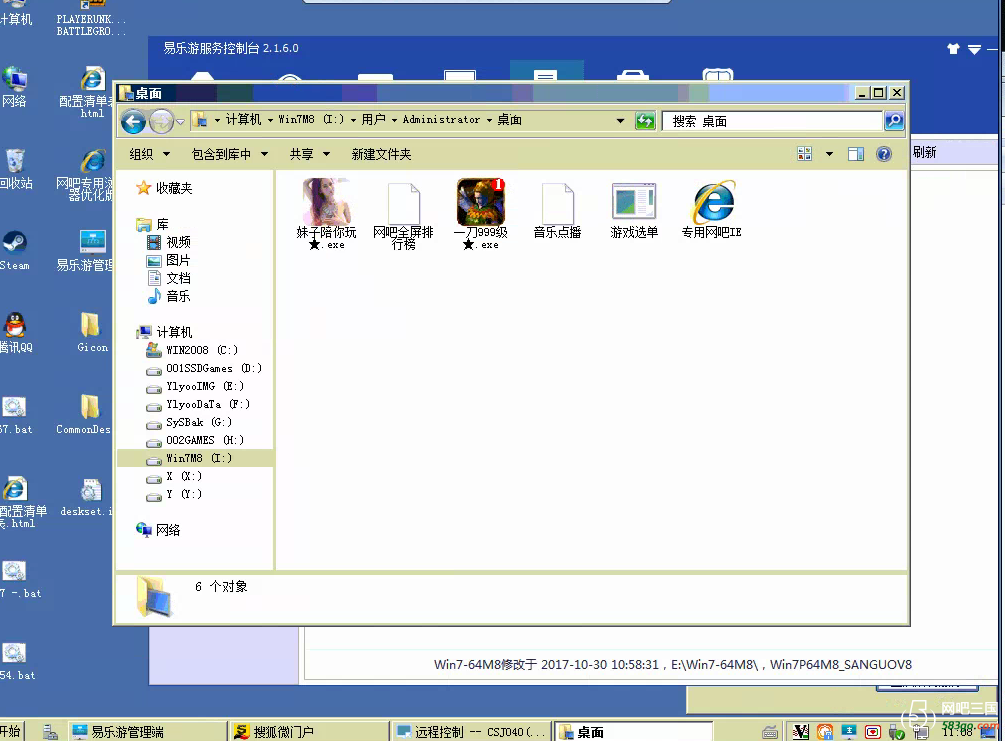1005x741 pixels.
Task: Click the keyboard icon in system tray
Action: (x=770, y=732)
